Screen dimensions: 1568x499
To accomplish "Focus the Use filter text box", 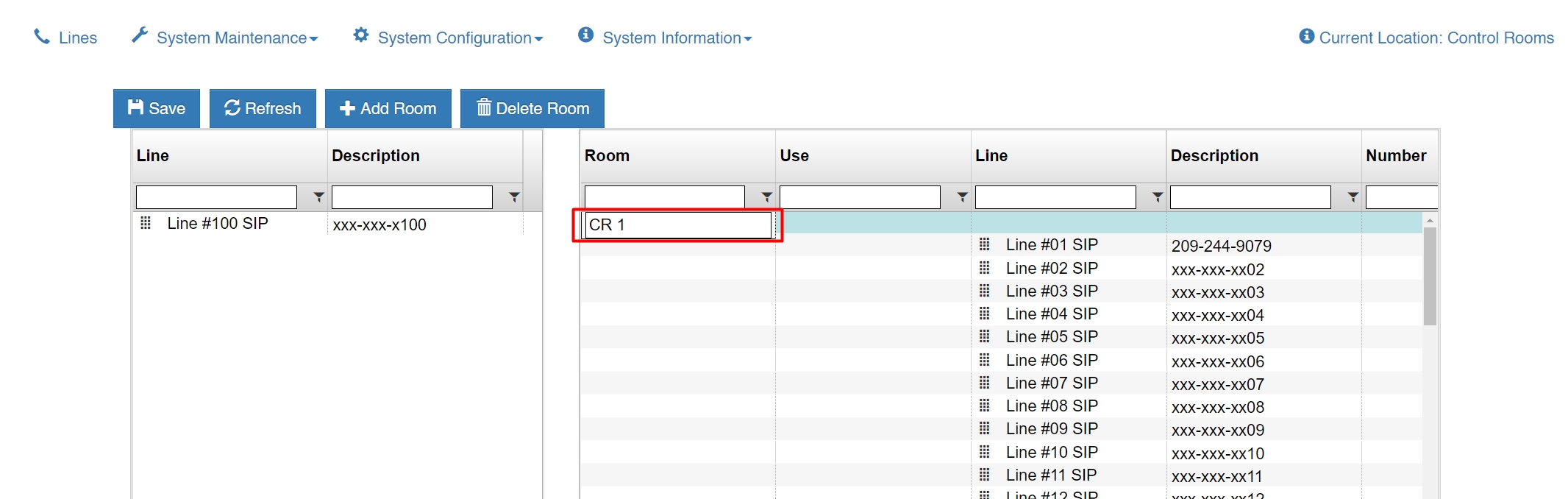I will pos(860,197).
